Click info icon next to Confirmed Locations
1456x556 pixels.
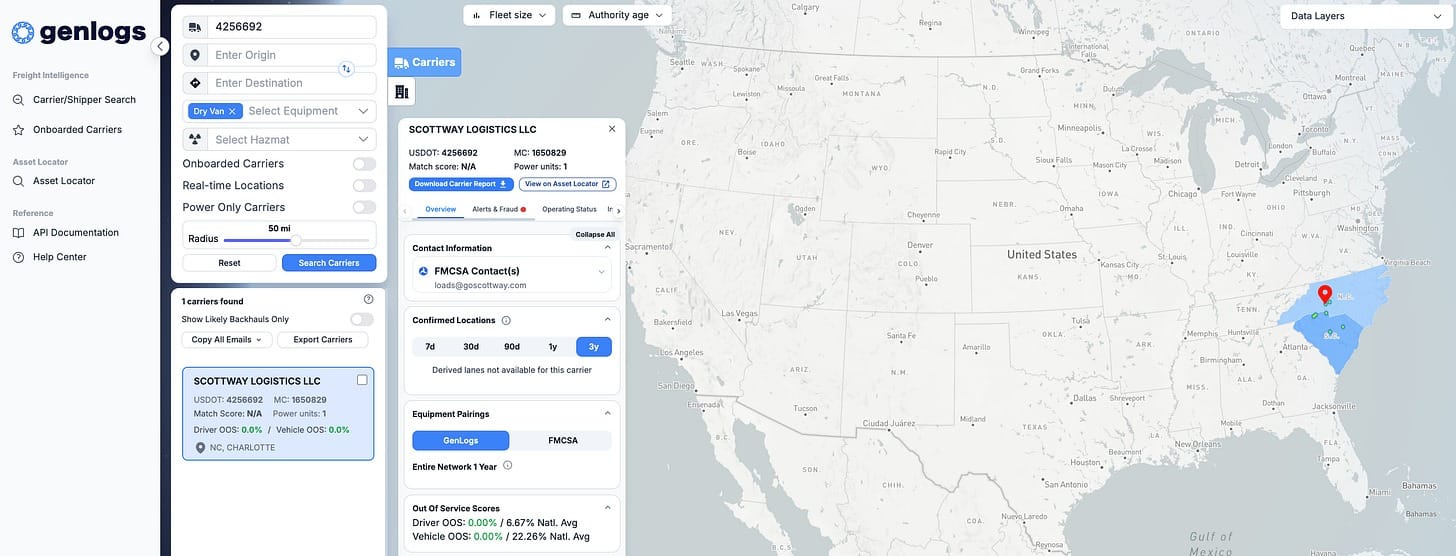[506, 321]
